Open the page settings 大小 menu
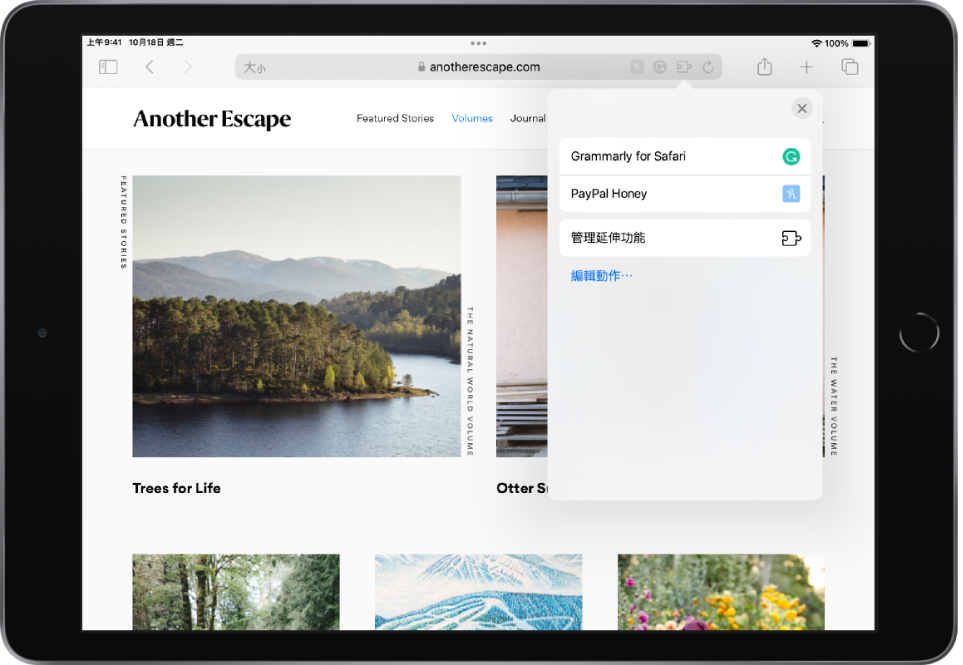963x665 pixels. pyautogui.click(x=255, y=68)
